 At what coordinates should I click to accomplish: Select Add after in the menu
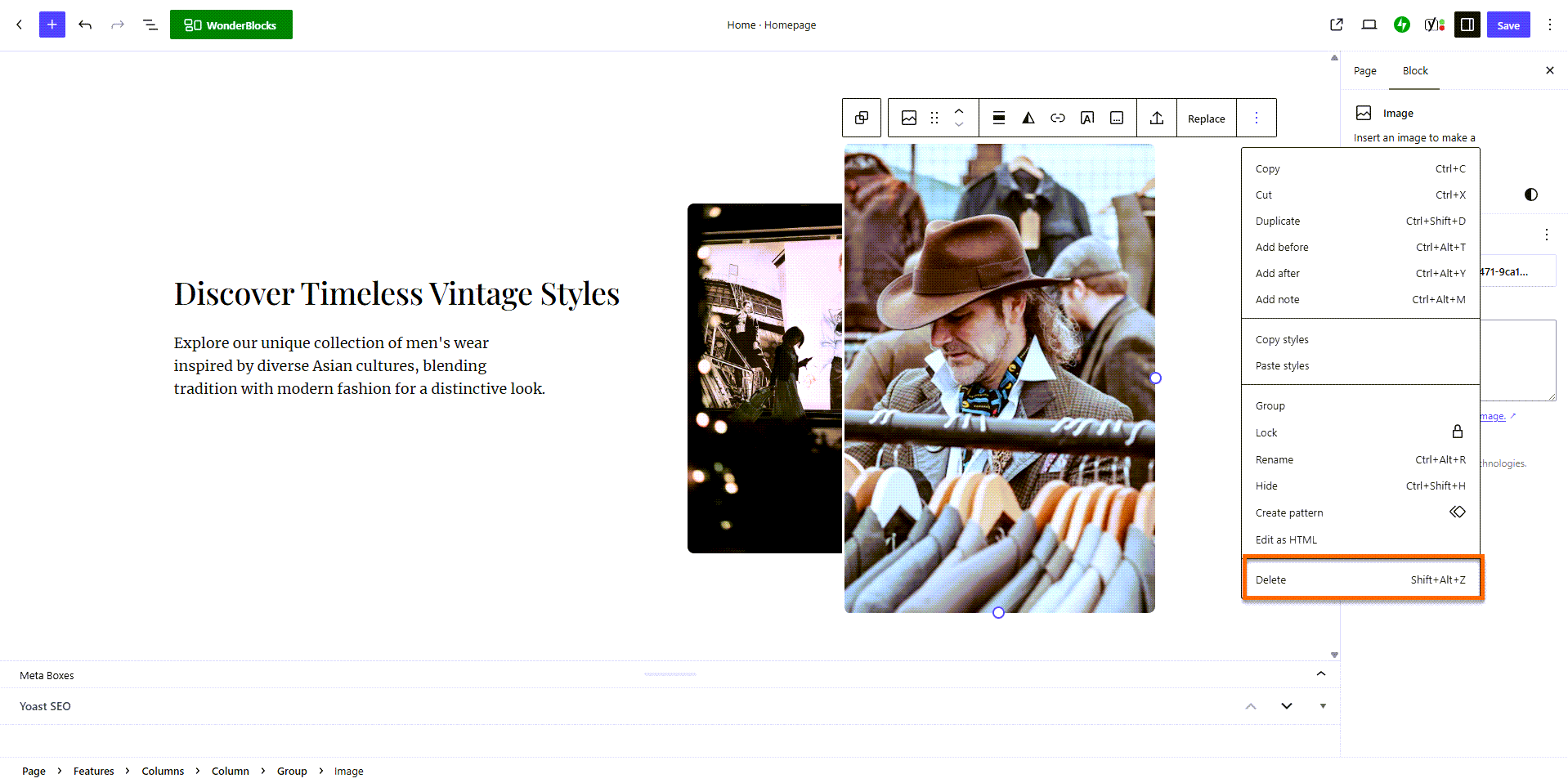pos(1360,273)
